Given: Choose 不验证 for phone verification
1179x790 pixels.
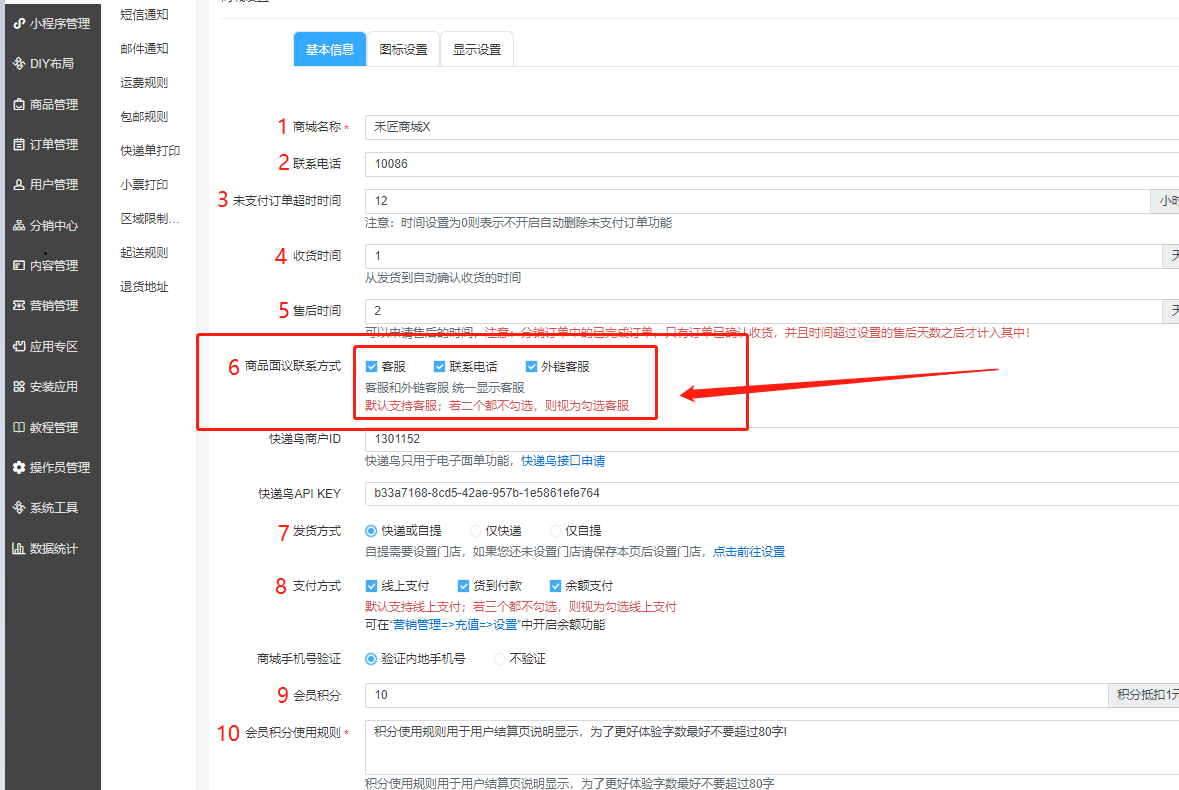Looking at the screenshot, I should (500, 659).
